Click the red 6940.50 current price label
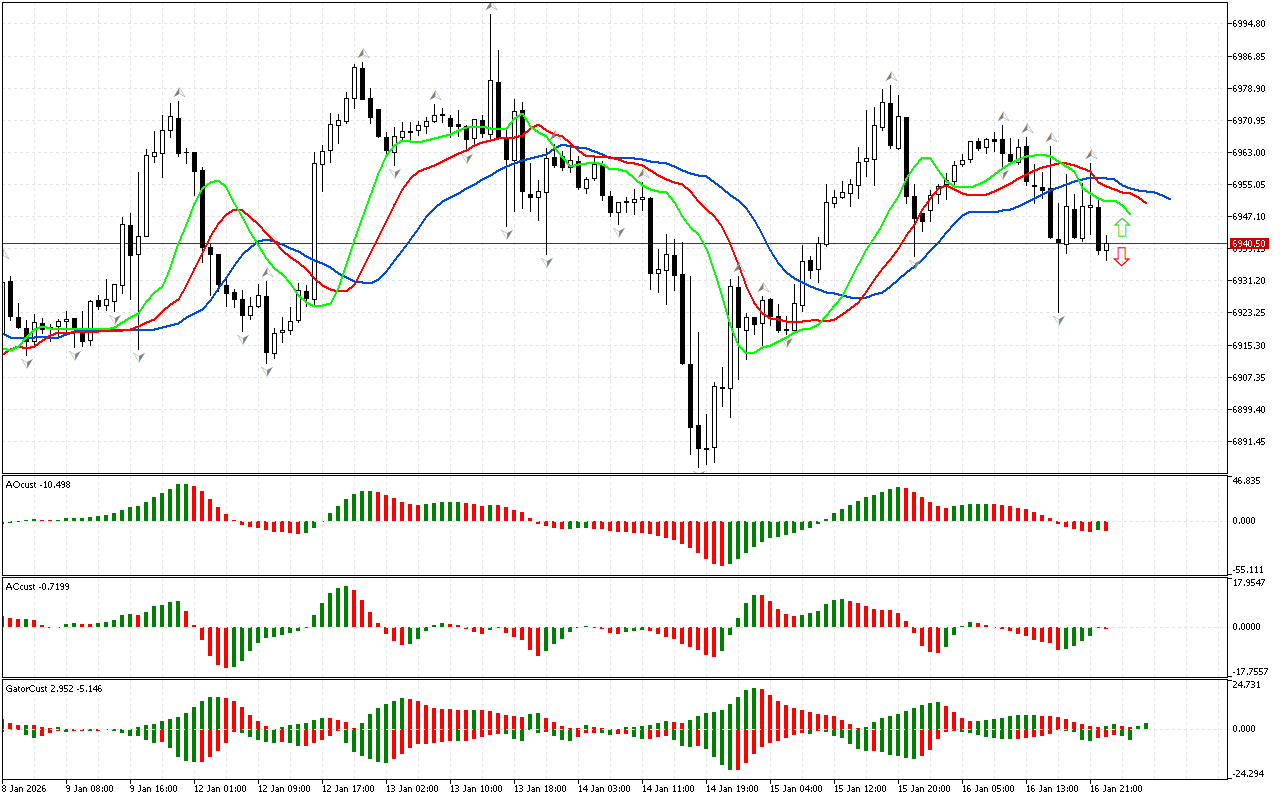Screen dimensions: 1280x800 pyautogui.click(x=1250, y=244)
